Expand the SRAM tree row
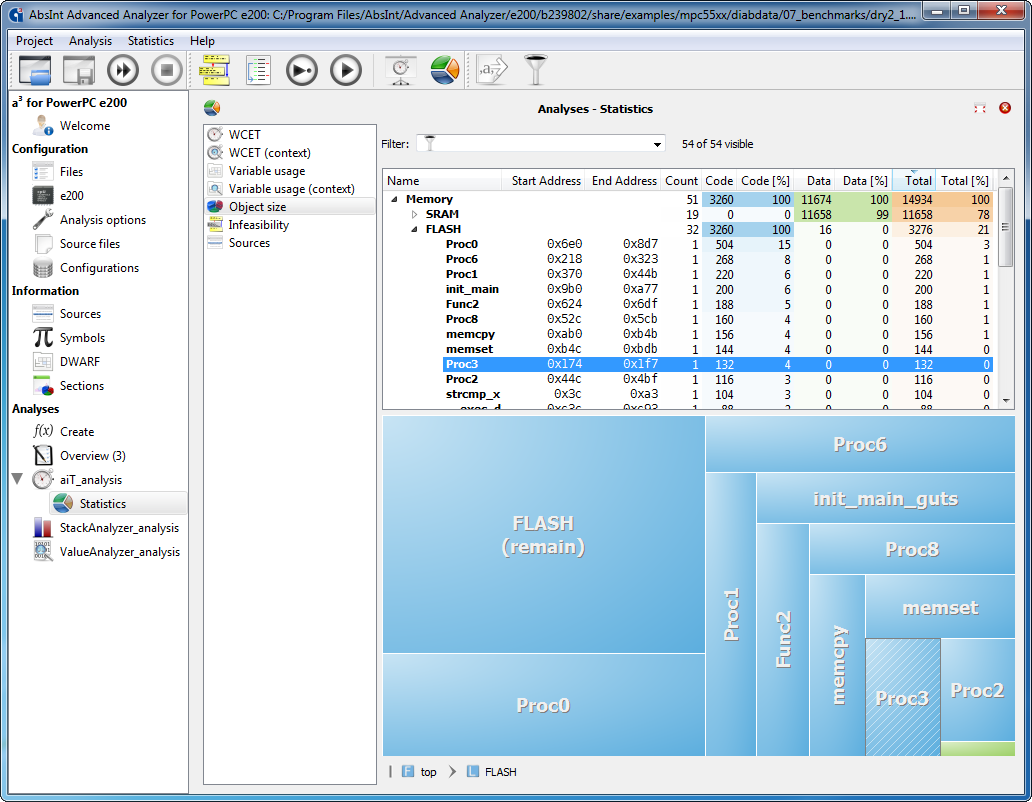The height and width of the screenshot is (802, 1032). (414, 214)
